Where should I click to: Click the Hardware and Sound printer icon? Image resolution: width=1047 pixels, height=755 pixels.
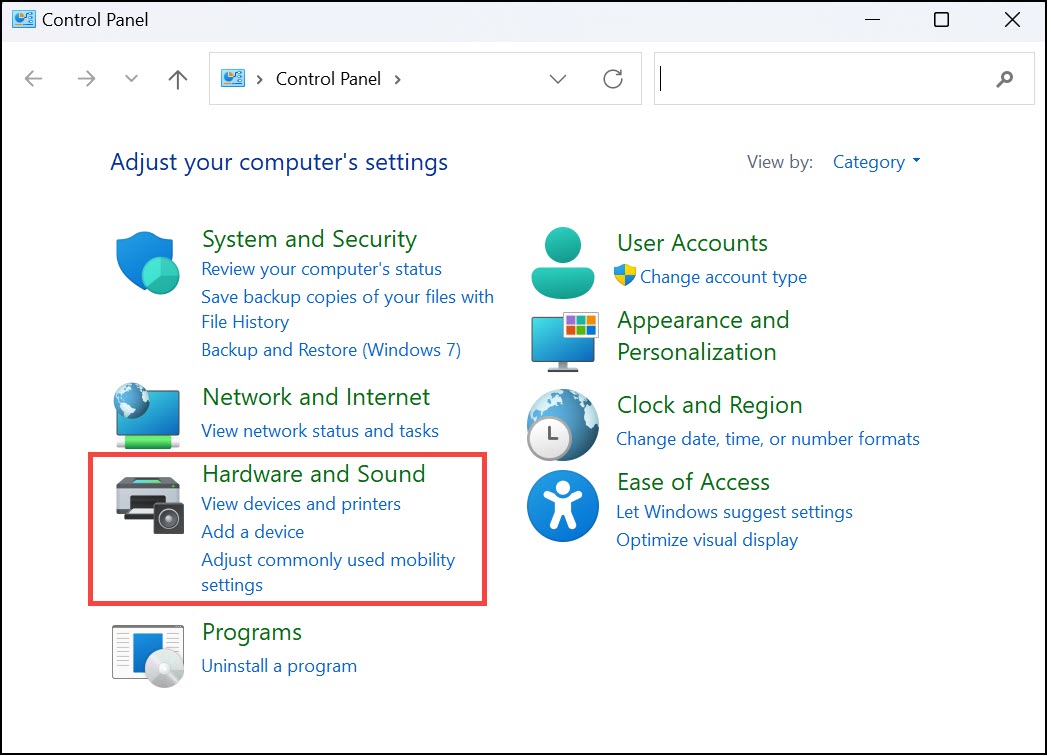click(149, 505)
